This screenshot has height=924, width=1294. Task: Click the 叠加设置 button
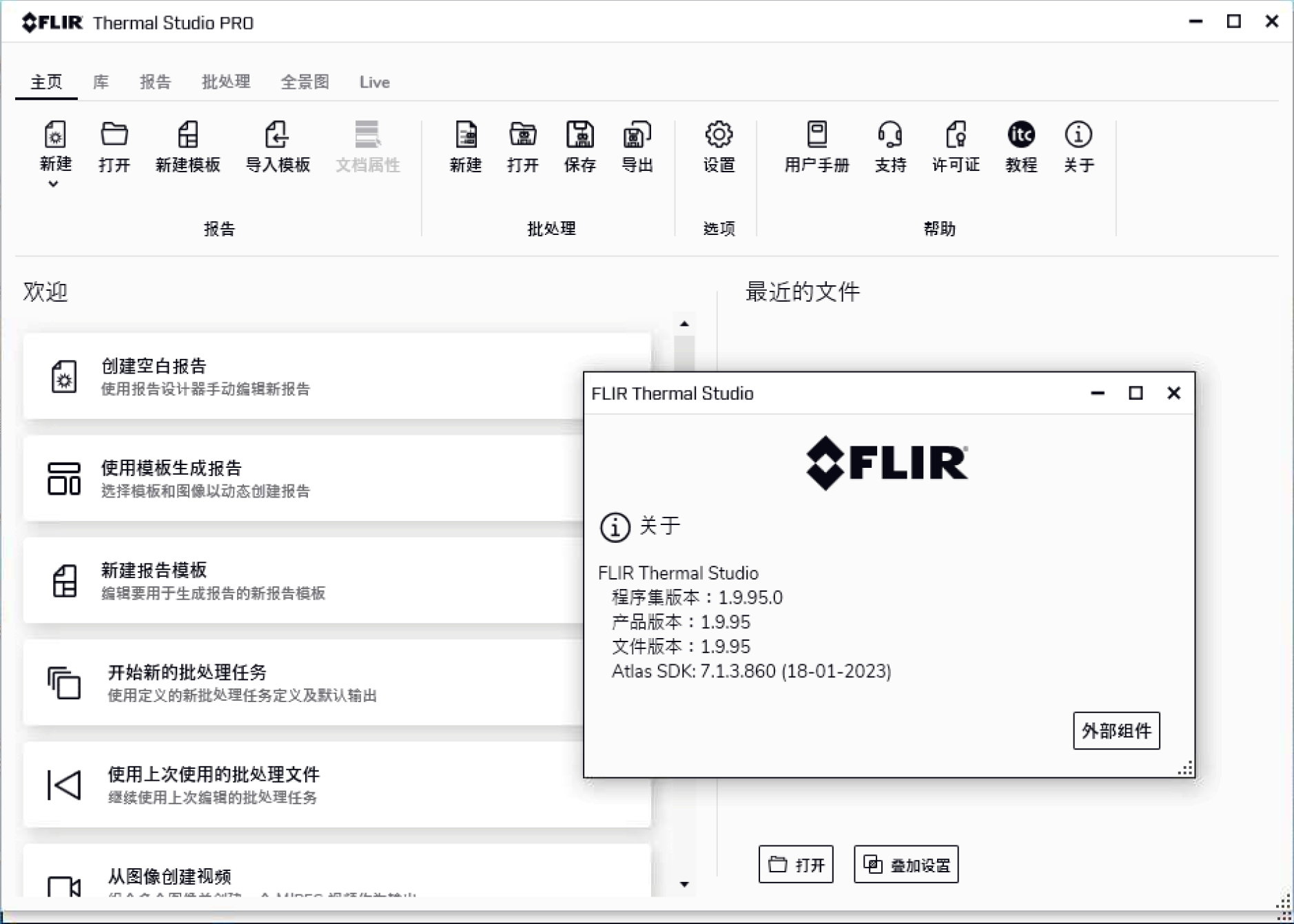click(x=906, y=864)
